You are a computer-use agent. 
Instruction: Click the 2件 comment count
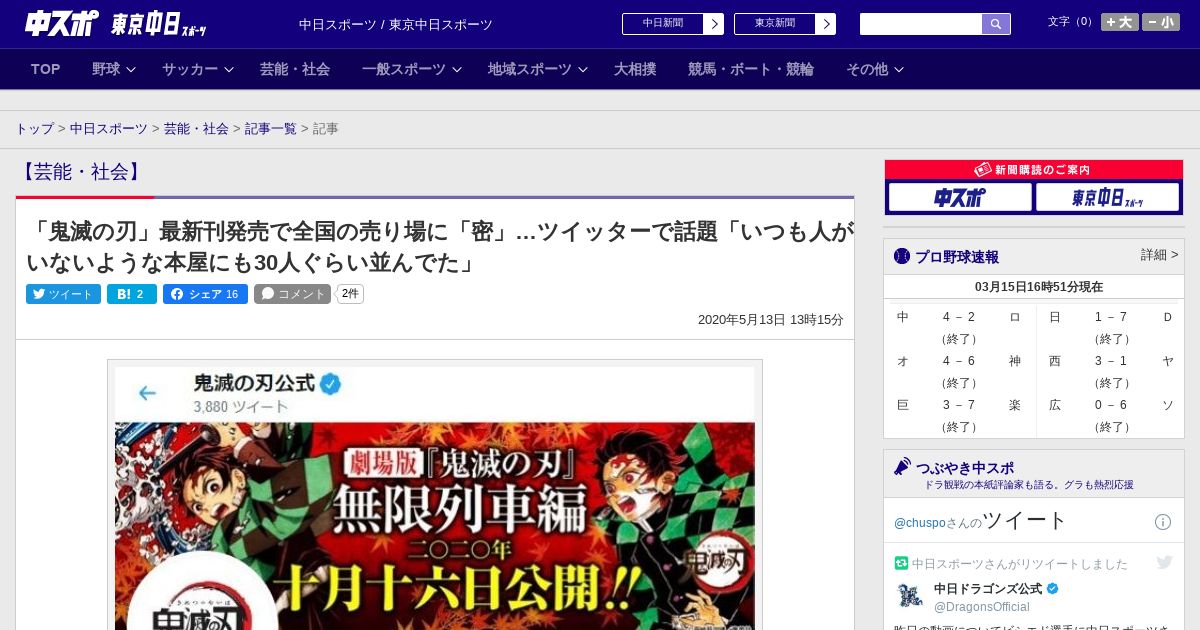[350, 294]
